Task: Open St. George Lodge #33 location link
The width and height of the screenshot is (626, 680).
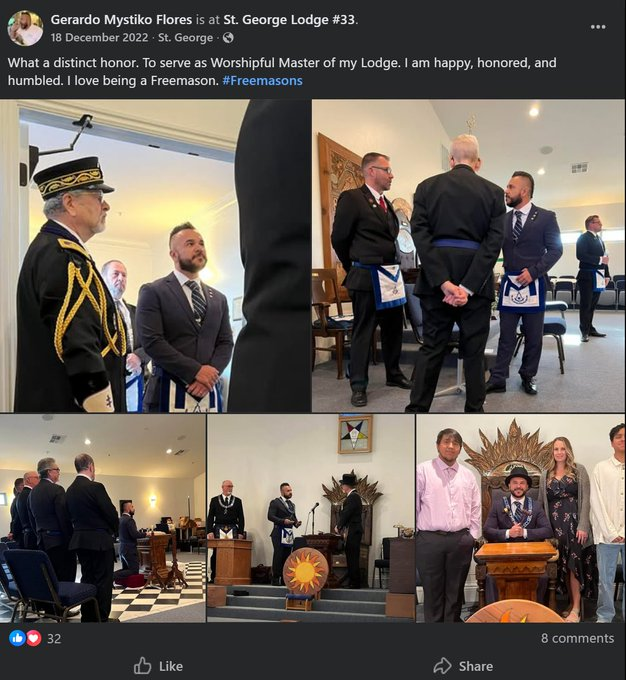Action: pos(289,20)
